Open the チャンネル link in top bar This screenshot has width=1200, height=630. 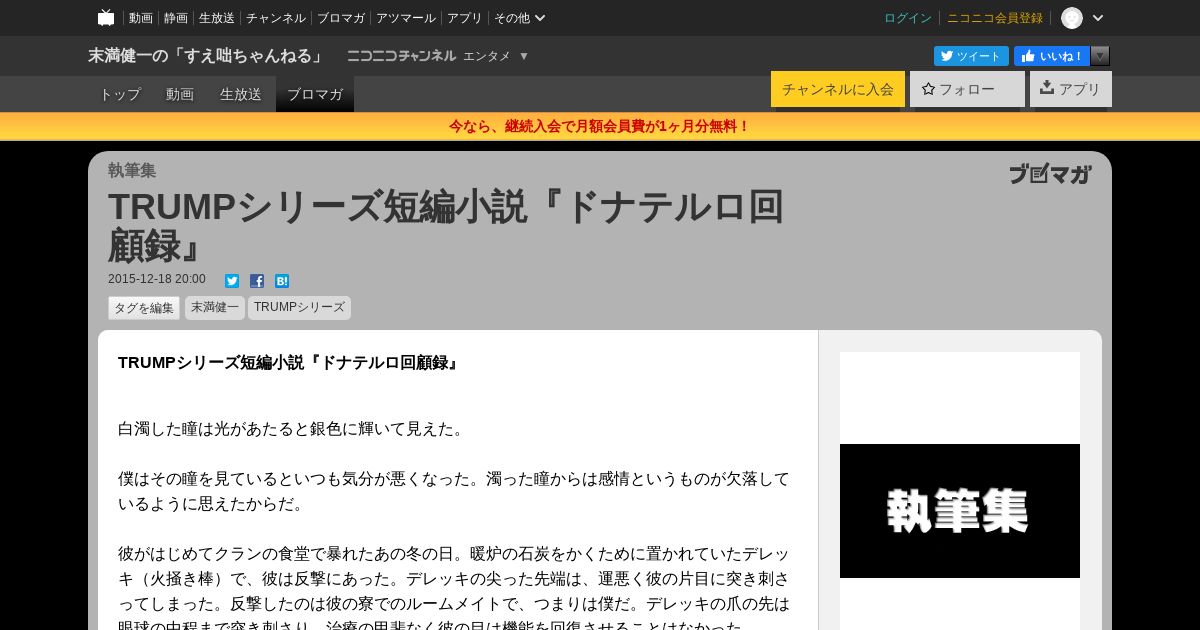coord(276,18)
